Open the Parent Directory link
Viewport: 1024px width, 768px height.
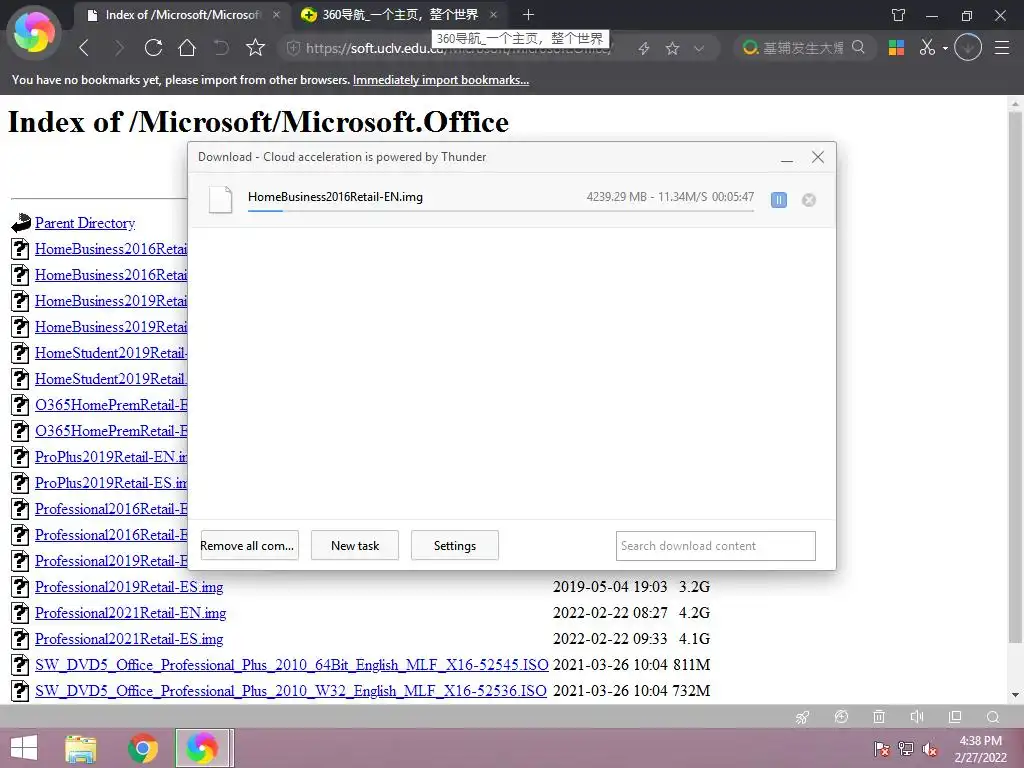click(85, 223)
